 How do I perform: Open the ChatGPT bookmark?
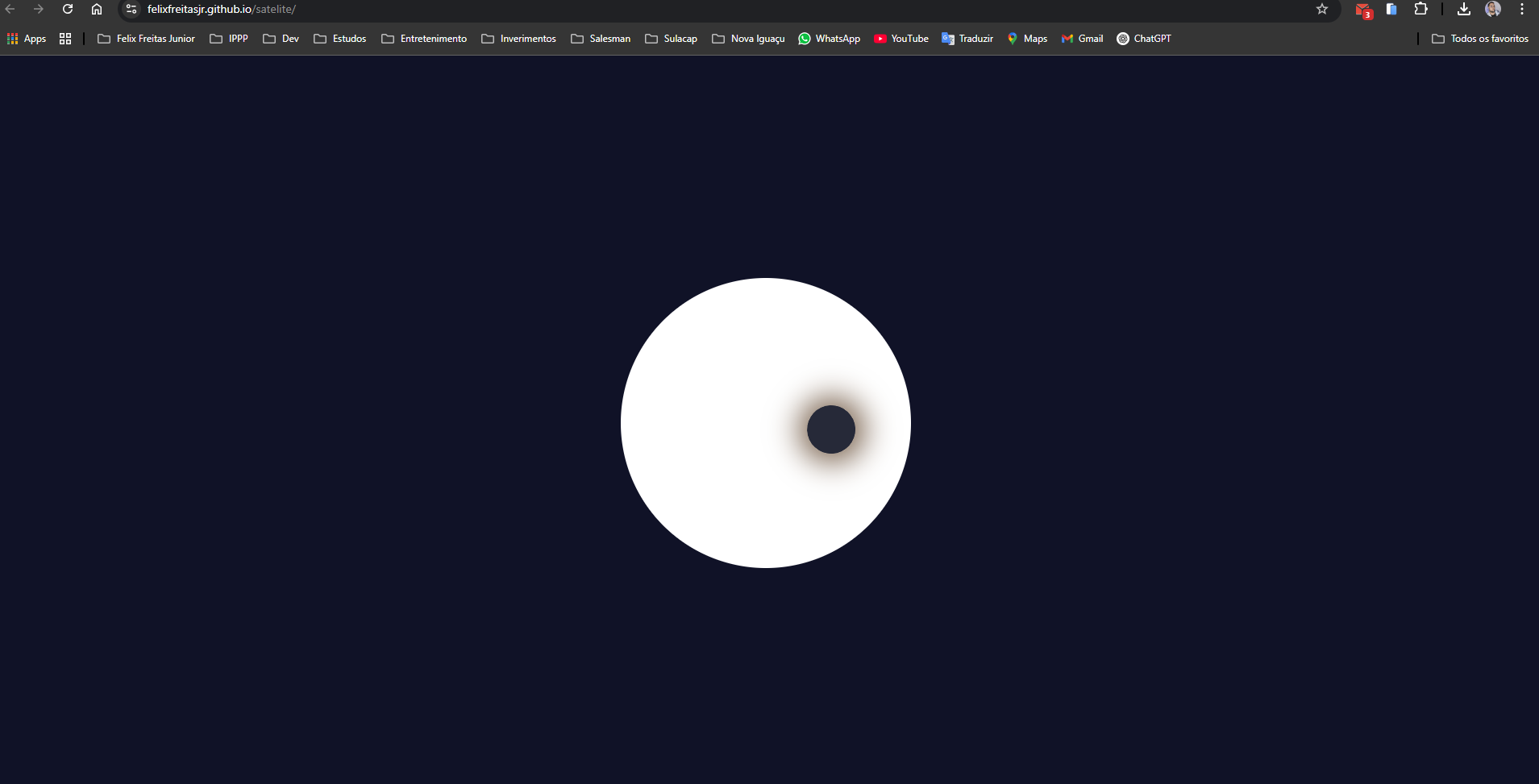pos(1143,39)
